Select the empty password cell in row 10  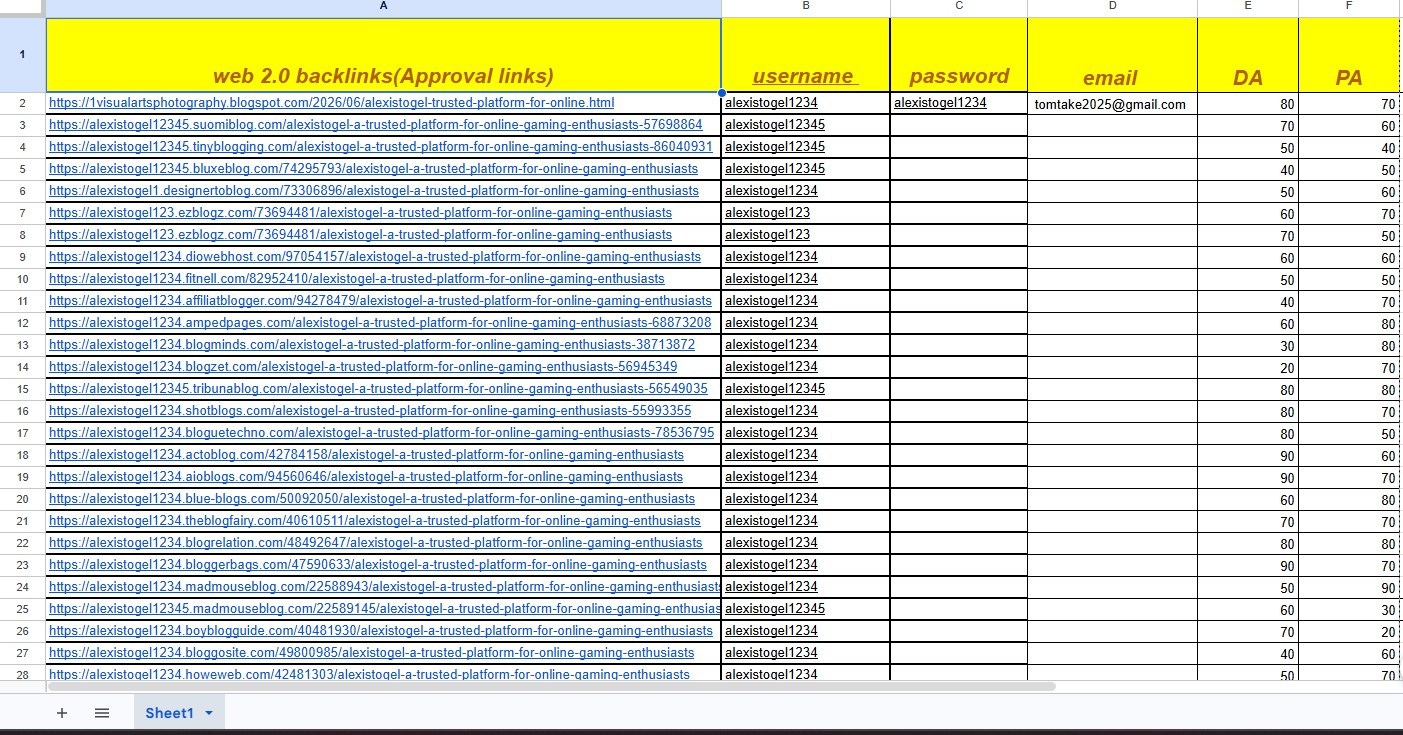[x=959, y=279]
